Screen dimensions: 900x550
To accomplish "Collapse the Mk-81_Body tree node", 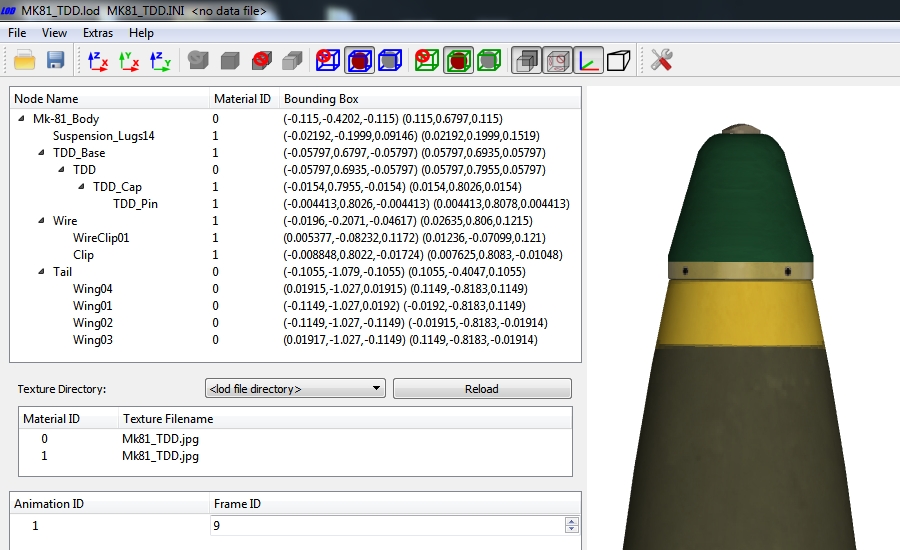I will (x=21, y=118).
